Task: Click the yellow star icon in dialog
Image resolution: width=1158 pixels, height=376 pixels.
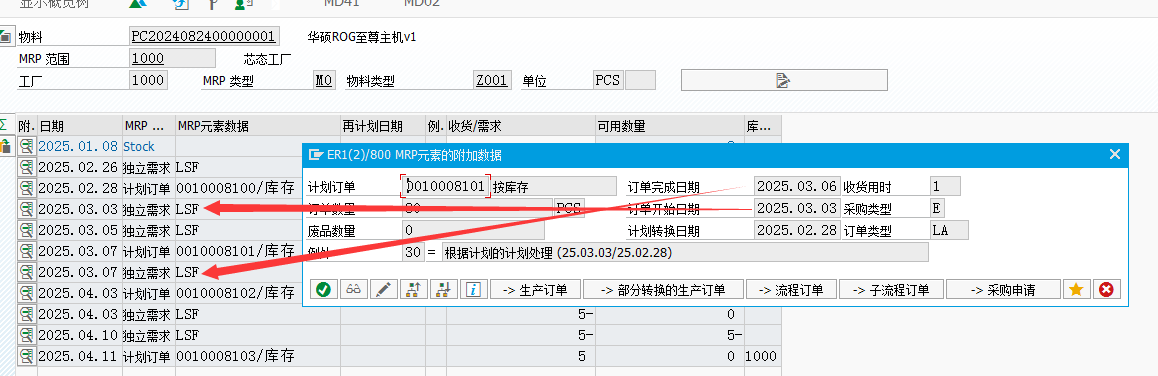Action: (1076, 290)
